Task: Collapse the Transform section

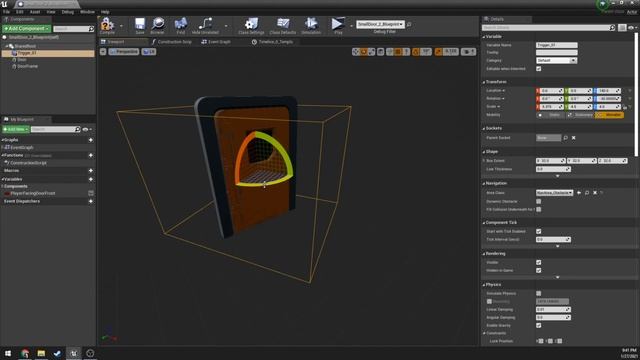Action: click(x=484, y=82)
